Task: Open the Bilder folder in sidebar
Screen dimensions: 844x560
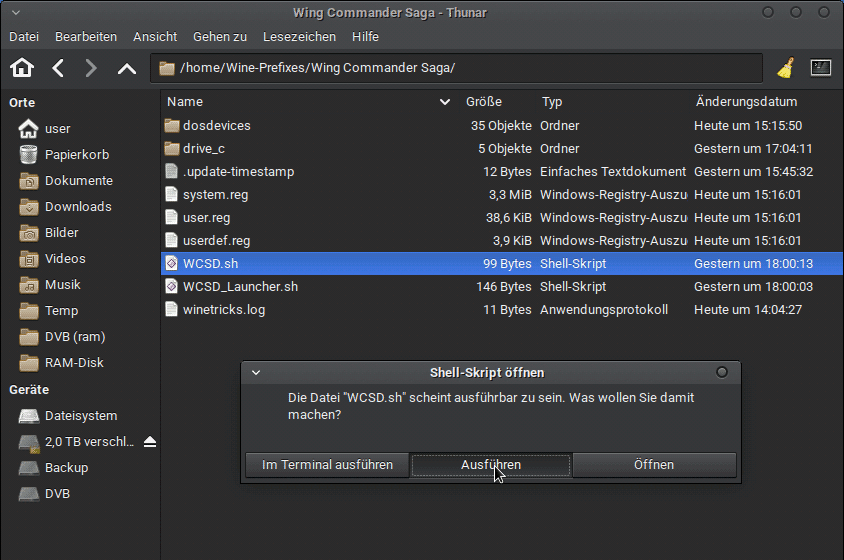Action: click(48, 233)
